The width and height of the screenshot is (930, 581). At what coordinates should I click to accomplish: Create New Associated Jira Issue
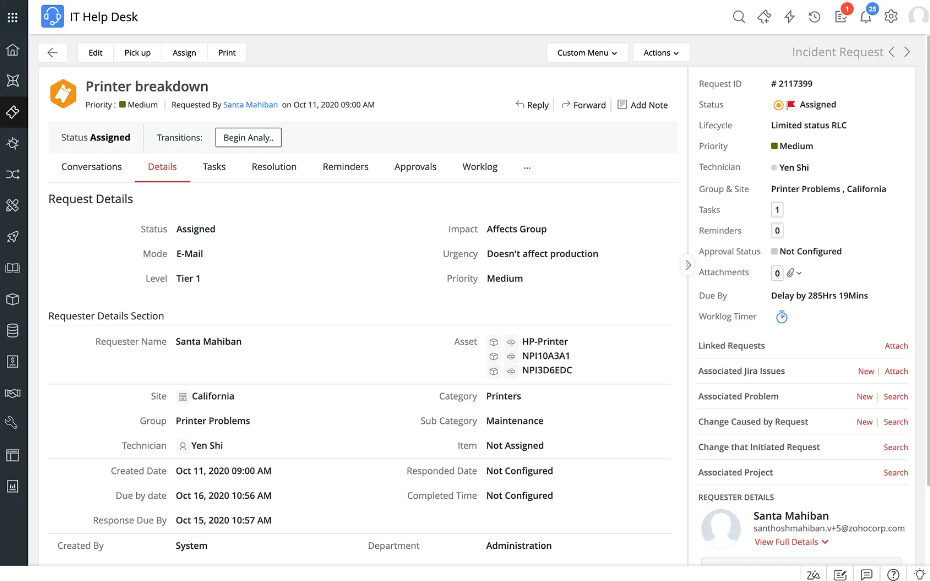click(x=866, y=371)
